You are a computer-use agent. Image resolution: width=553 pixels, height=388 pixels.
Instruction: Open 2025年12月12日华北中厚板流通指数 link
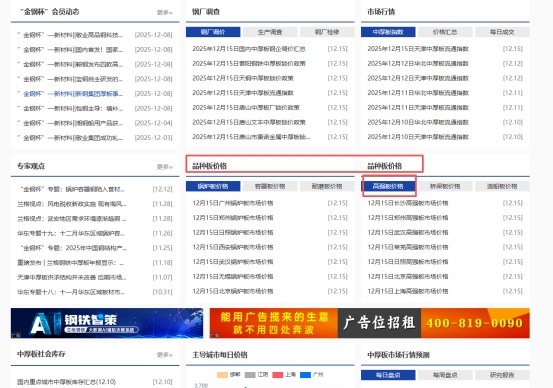418,63
